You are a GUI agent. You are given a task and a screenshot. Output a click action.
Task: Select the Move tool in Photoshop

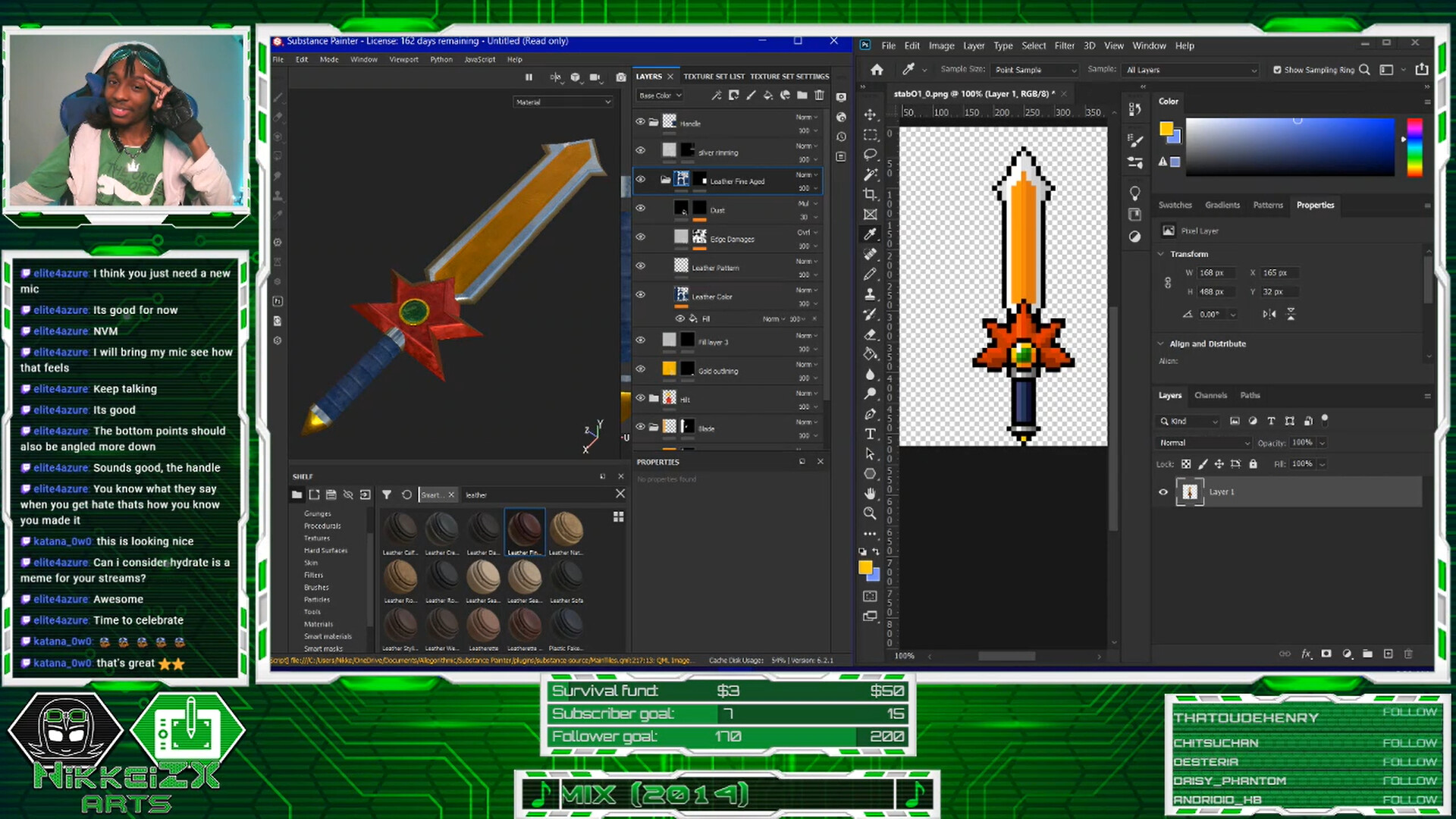pyautogui.click(x=870, y=115)
